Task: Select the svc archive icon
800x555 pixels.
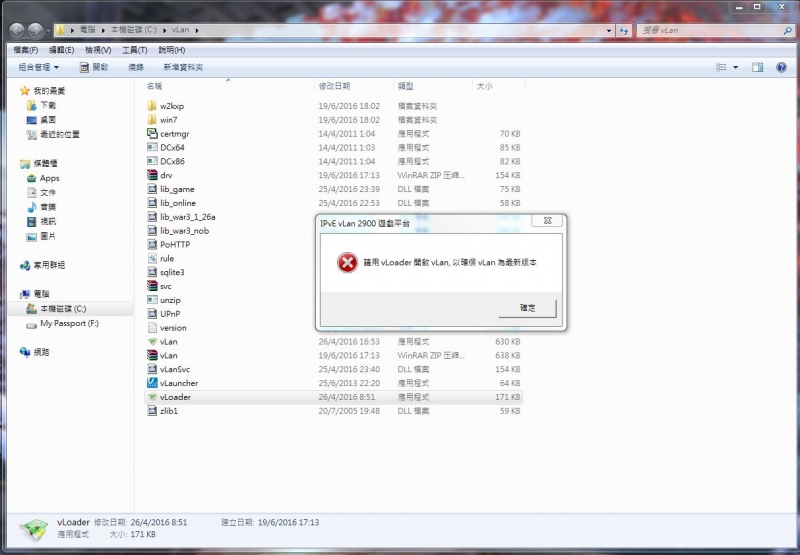Action: [152, 286]
